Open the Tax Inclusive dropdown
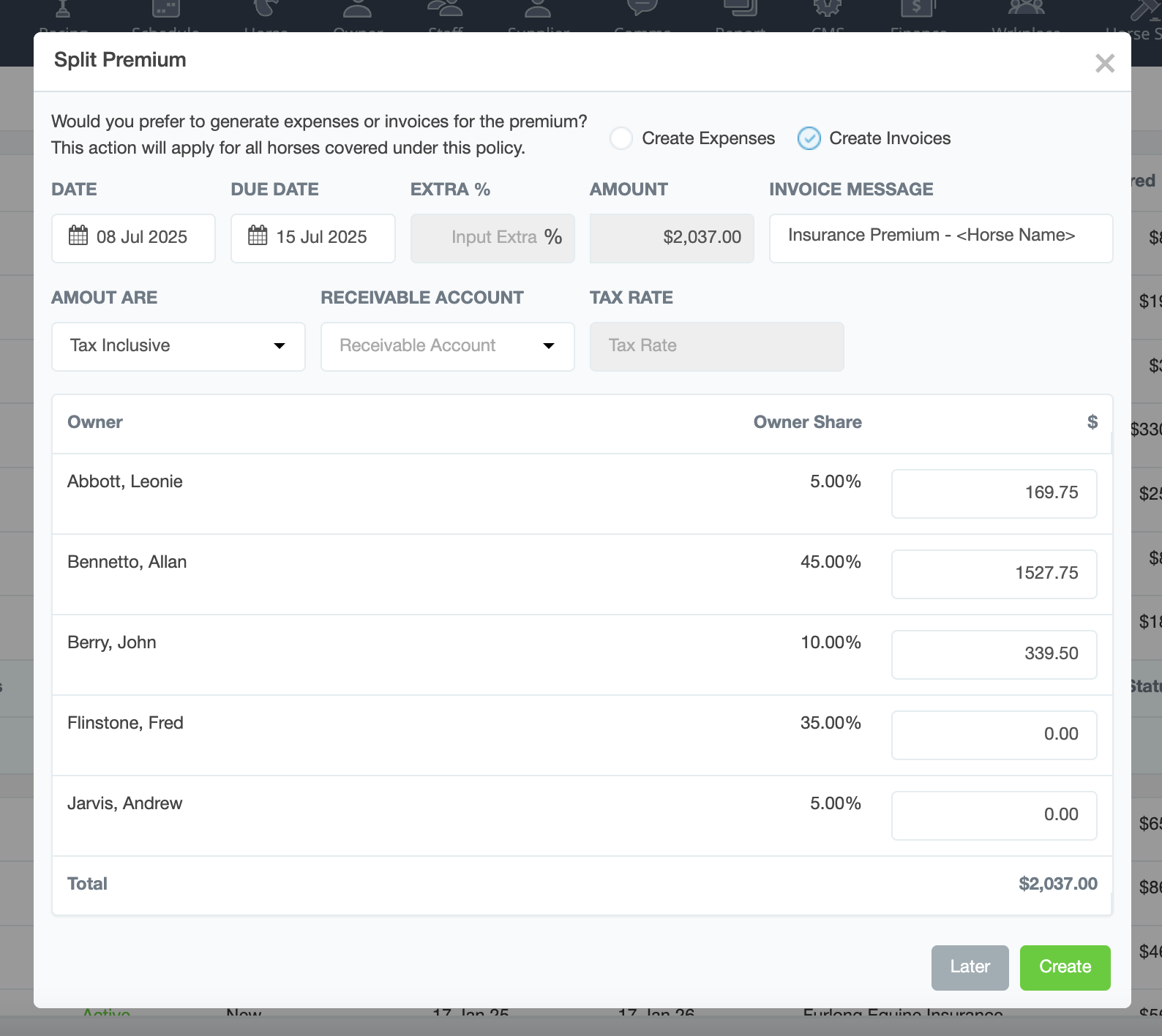 coord(178,346)
